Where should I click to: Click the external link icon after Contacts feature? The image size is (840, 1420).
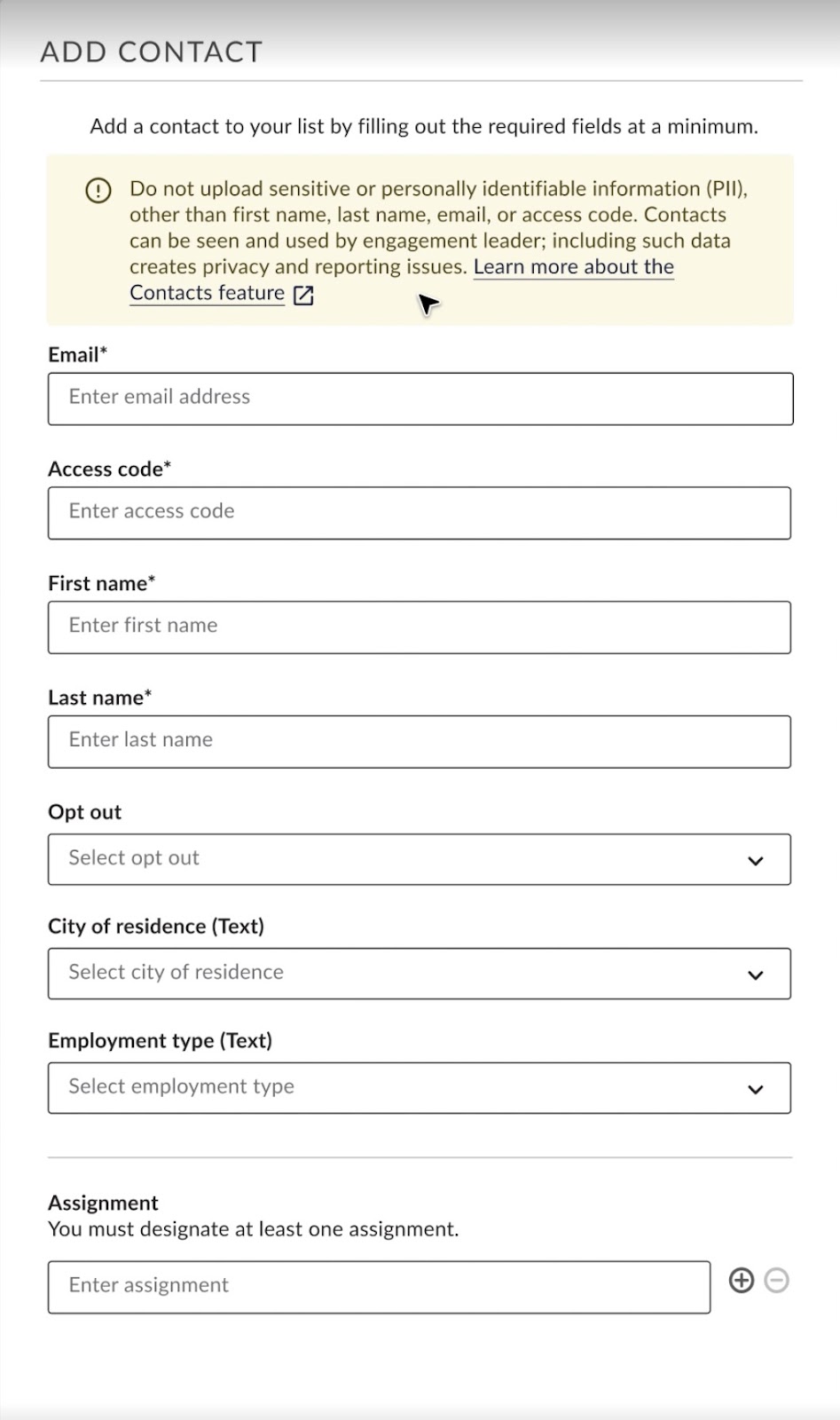[303, 296]
